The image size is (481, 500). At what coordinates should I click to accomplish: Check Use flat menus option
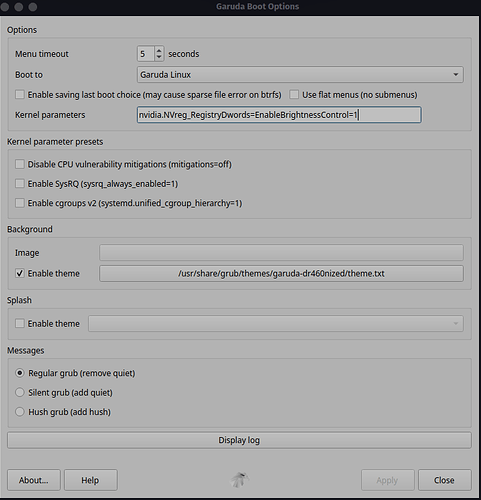click(294, 95)
